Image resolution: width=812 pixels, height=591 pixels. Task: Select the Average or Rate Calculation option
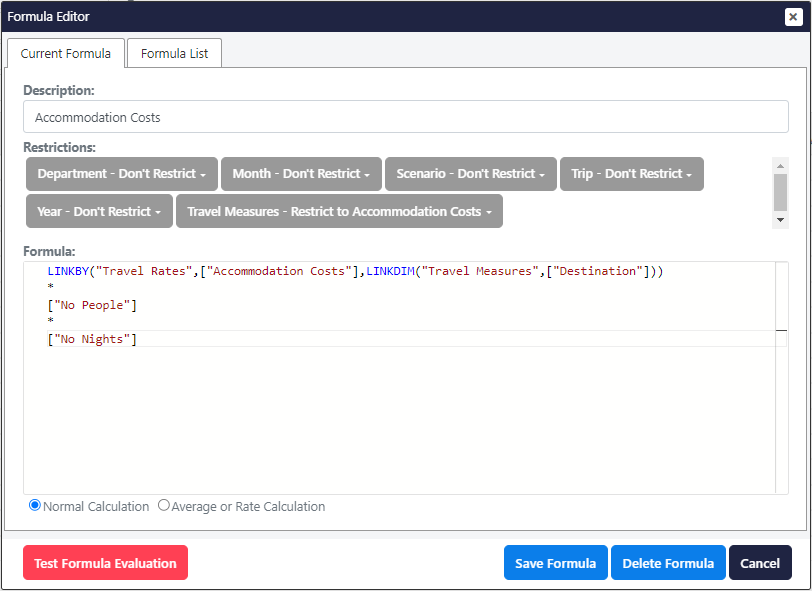point(164,505)
